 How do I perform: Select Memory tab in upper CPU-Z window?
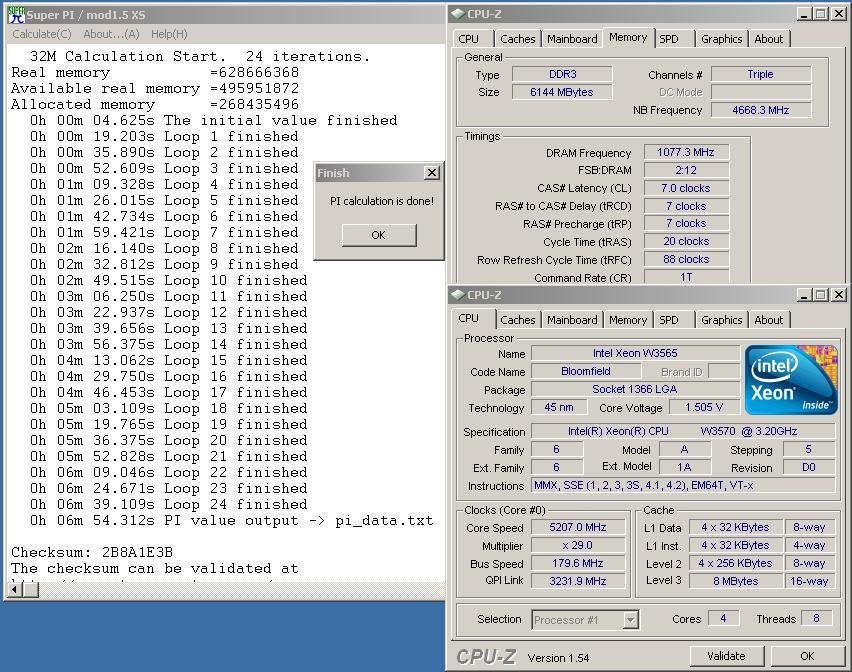pyautogui.click(x=628, y=37)
